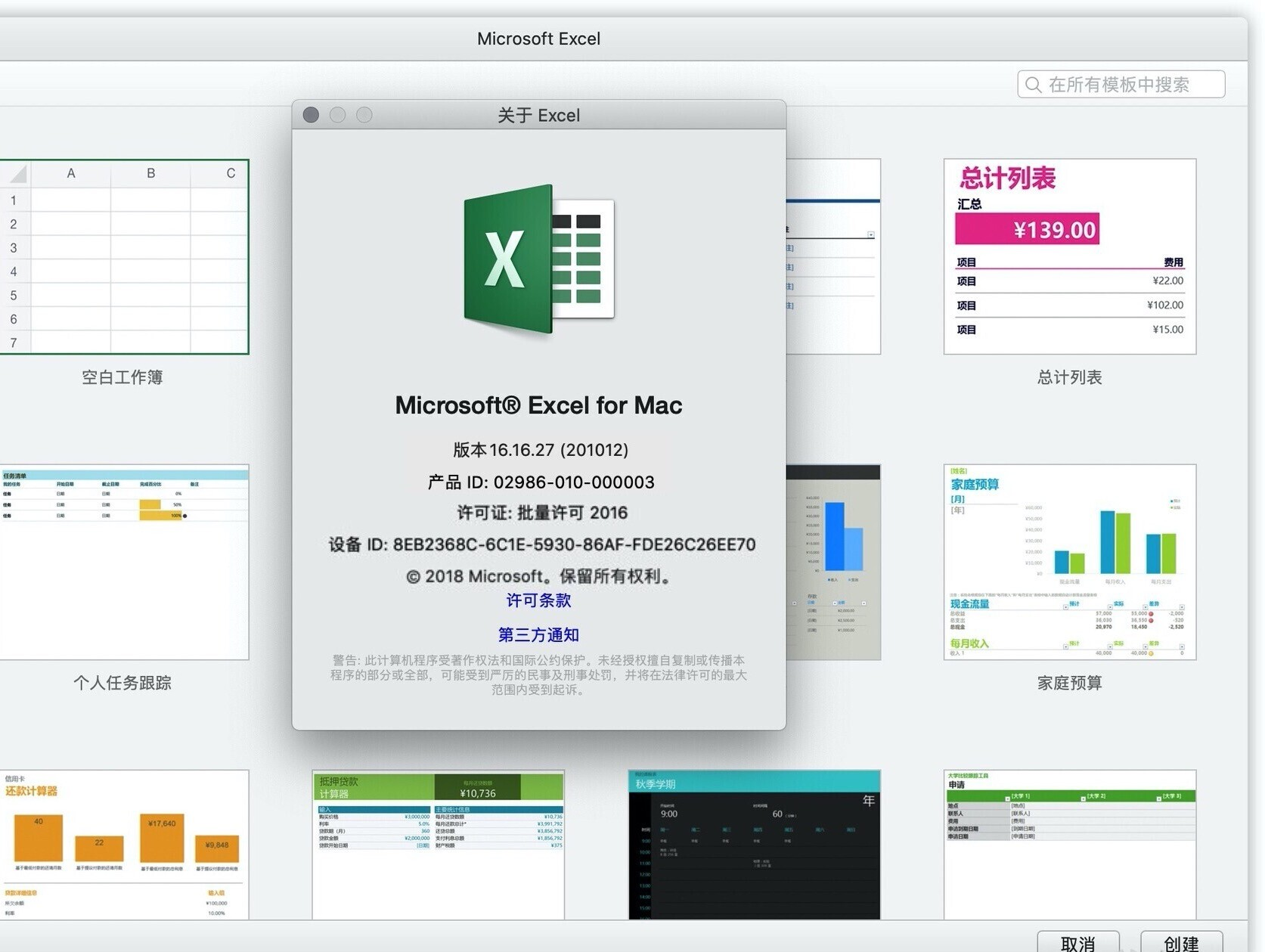This screenshot has width=1265, height=952.
Task: Select the 大学比较 申请 template thumbnail
Action: point(1070,845)
